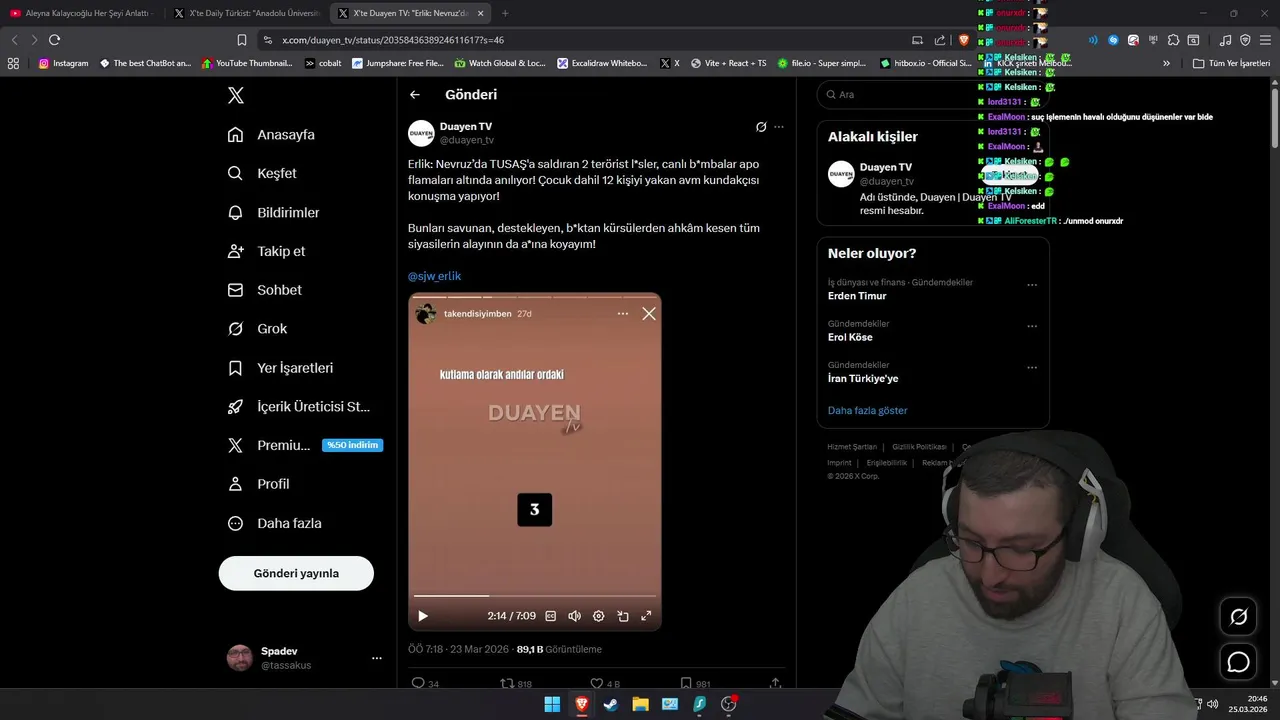Open Erden Timur trend options dots

(x=1032, y=285)
